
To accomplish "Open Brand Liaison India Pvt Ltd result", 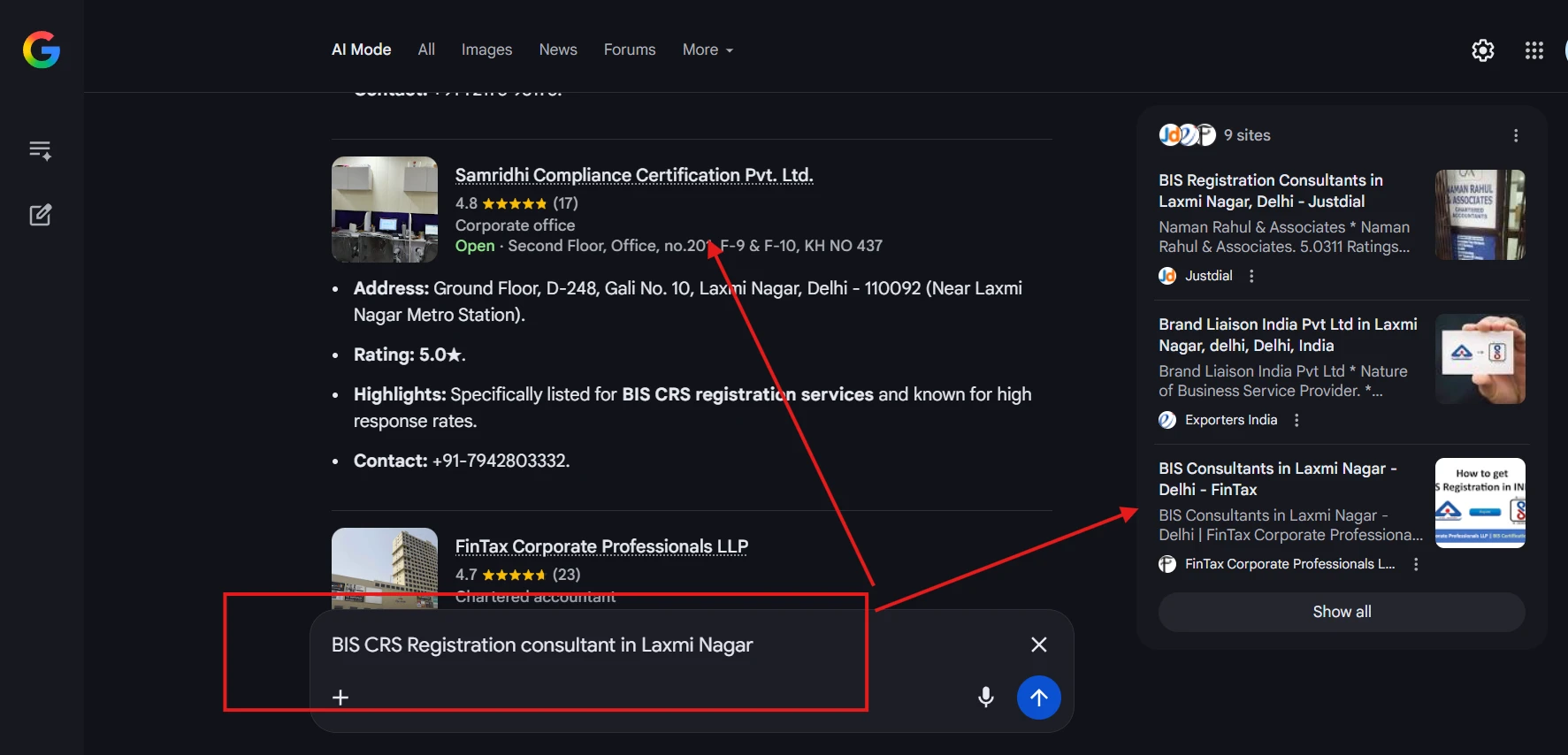I will click(1288, 335).
